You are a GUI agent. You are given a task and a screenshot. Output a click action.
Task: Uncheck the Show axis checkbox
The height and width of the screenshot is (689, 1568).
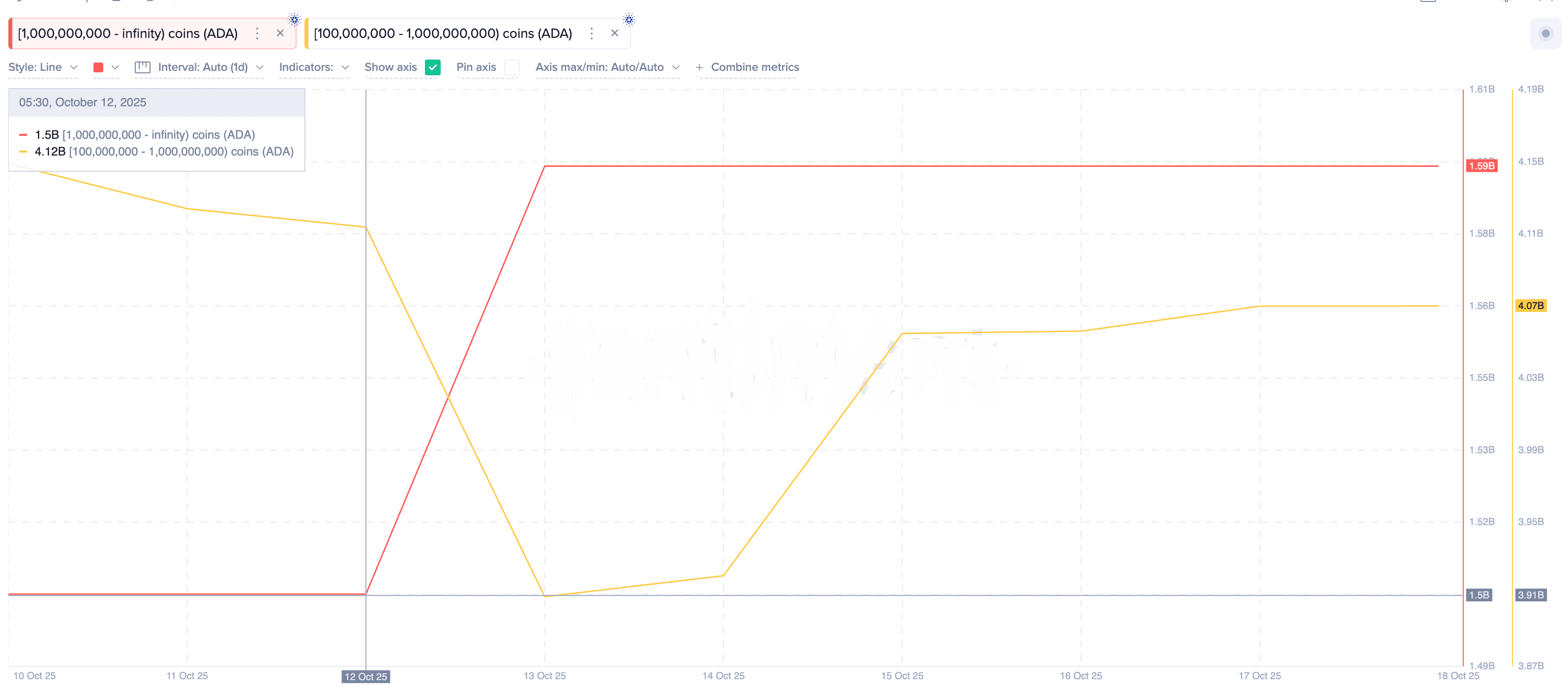click(x=432, y=67)
